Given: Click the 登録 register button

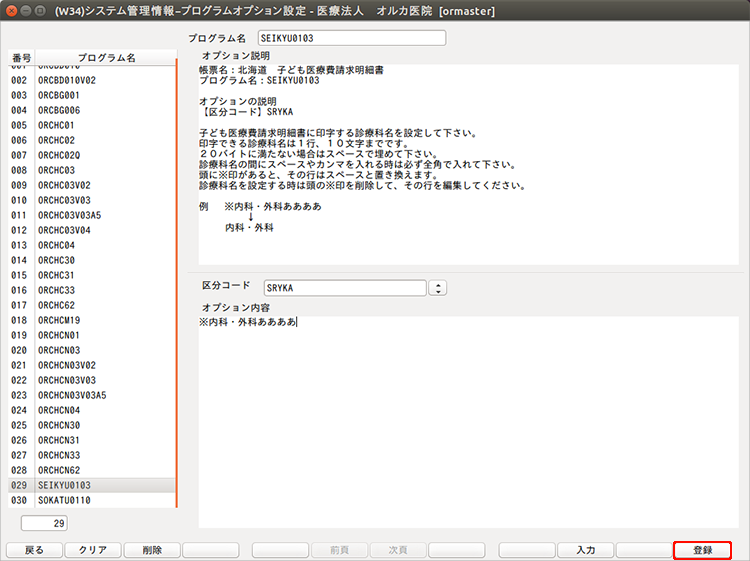Looking at the screenshot, I should (702, 550).
